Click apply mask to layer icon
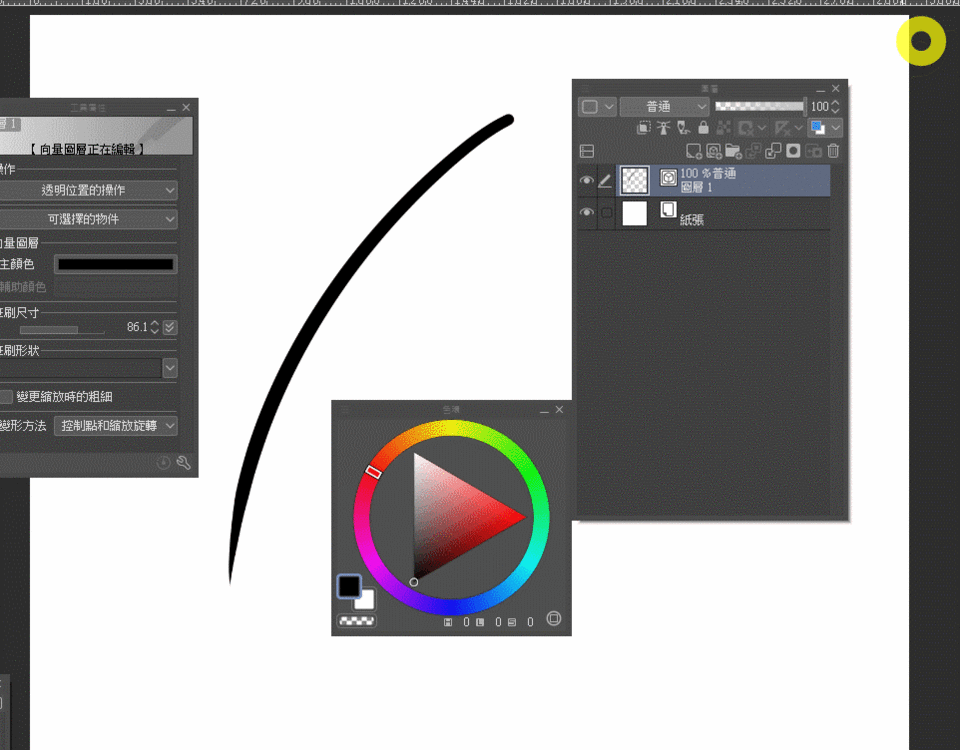 point(813,151)
